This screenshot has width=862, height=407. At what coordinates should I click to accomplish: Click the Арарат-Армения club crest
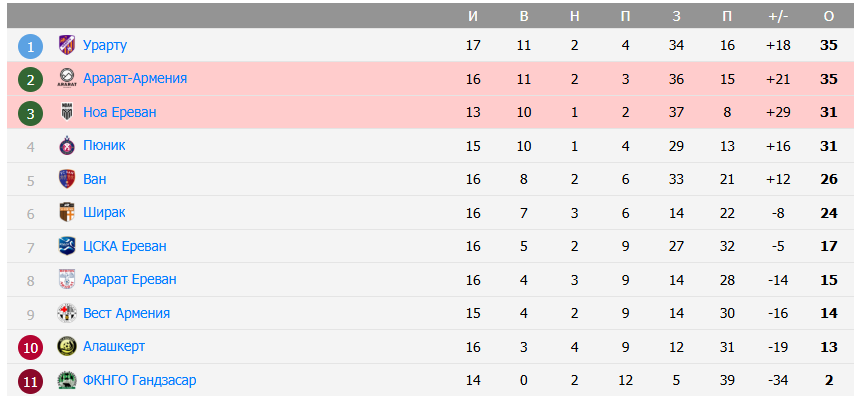(67, 79)
